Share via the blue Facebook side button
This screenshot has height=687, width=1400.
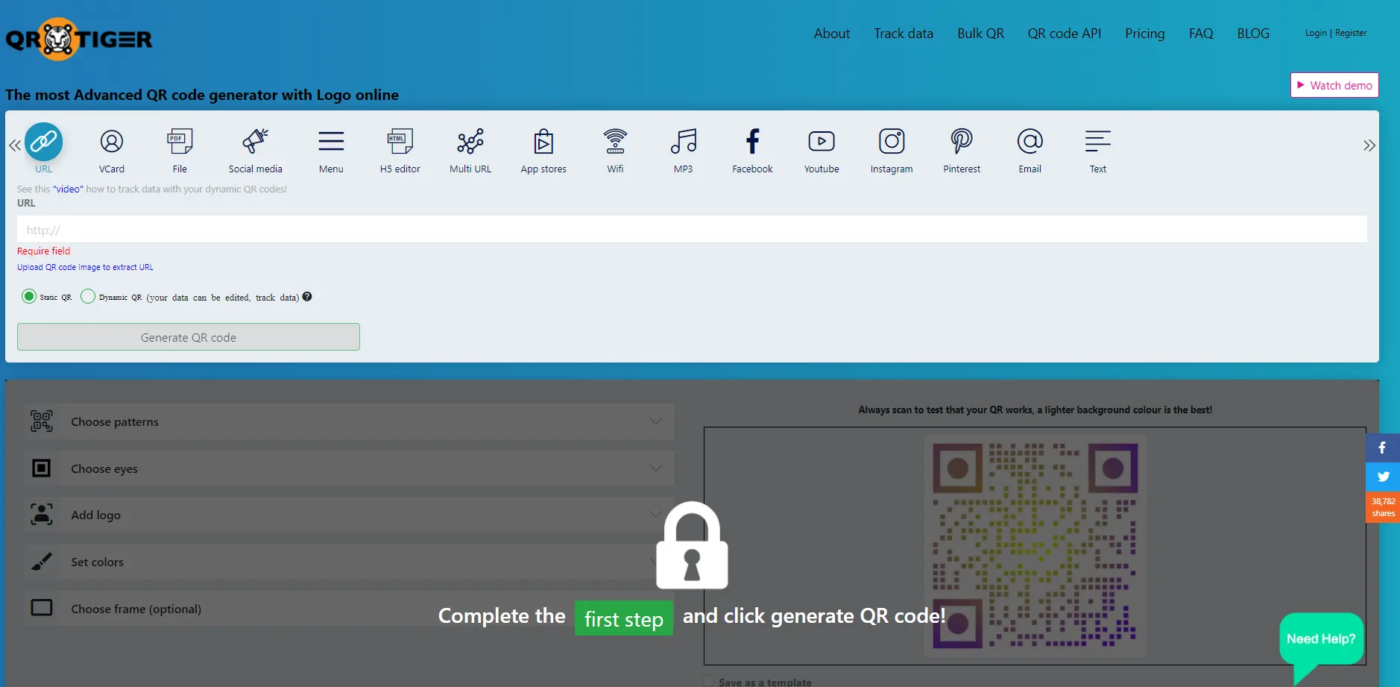click(x=1383, y=448)
